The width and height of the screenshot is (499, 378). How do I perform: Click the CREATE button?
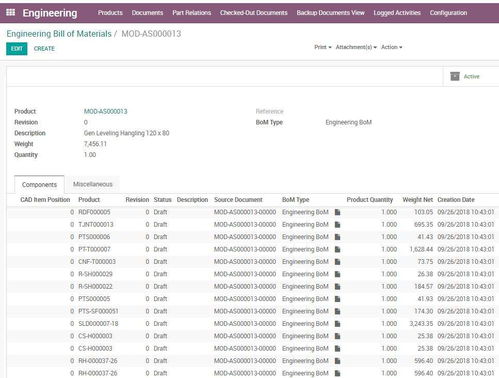click(44, 49)
